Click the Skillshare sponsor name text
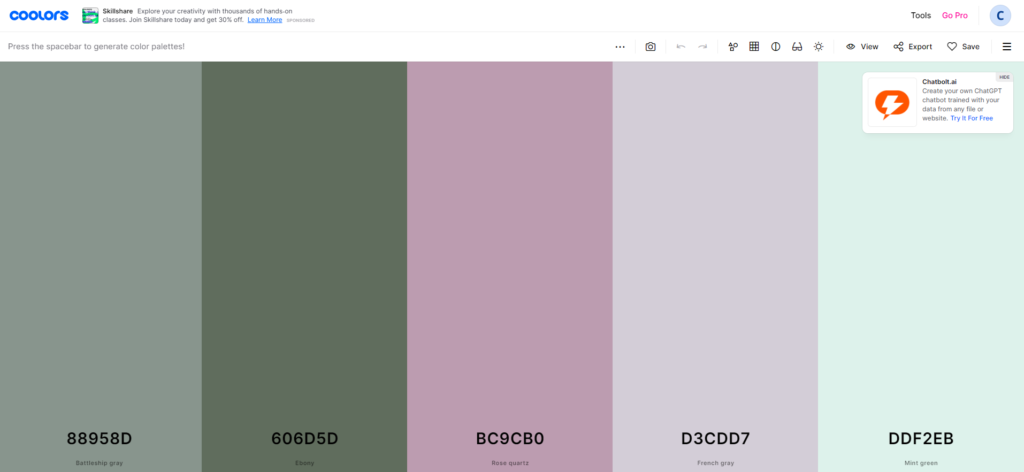1024x472 pixels. tap(118, 11)
